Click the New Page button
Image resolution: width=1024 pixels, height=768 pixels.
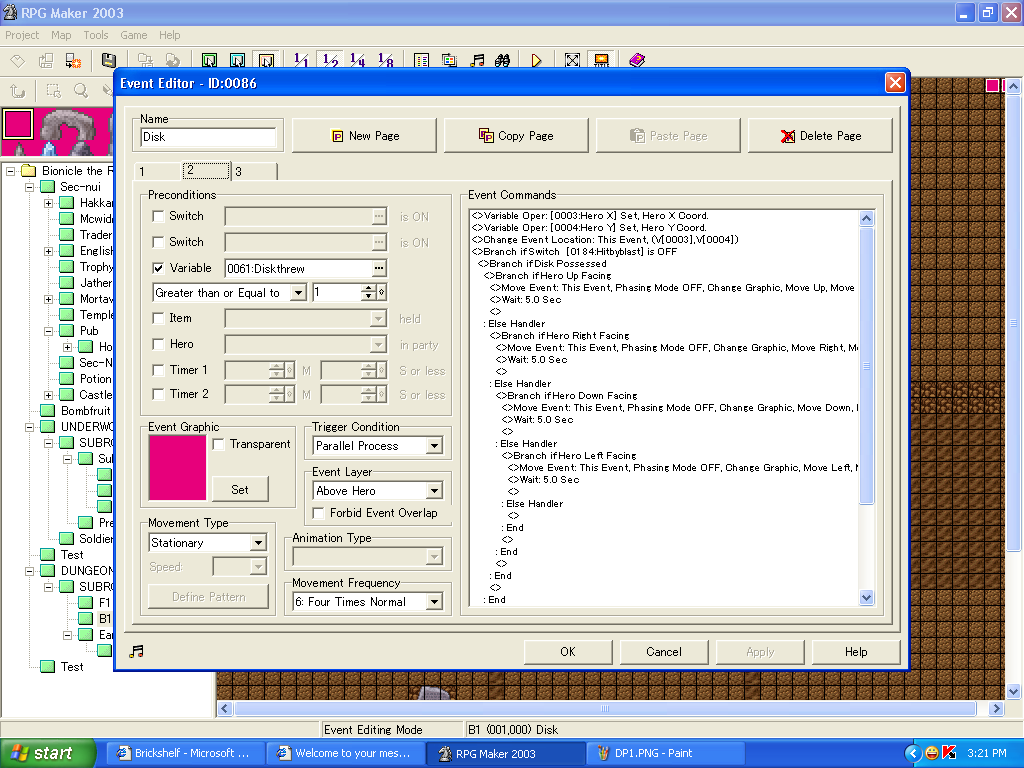(364, 136)
